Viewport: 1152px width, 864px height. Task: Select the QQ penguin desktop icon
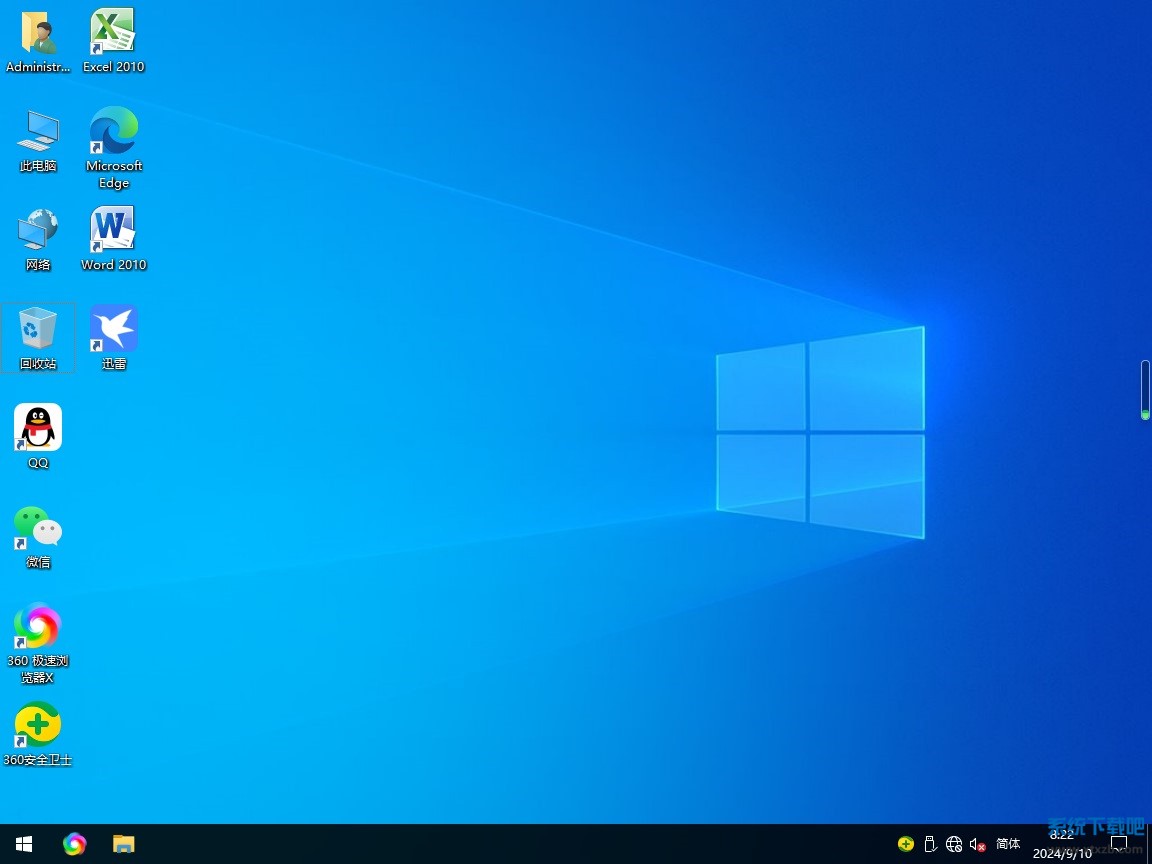[x=38, y=428]
